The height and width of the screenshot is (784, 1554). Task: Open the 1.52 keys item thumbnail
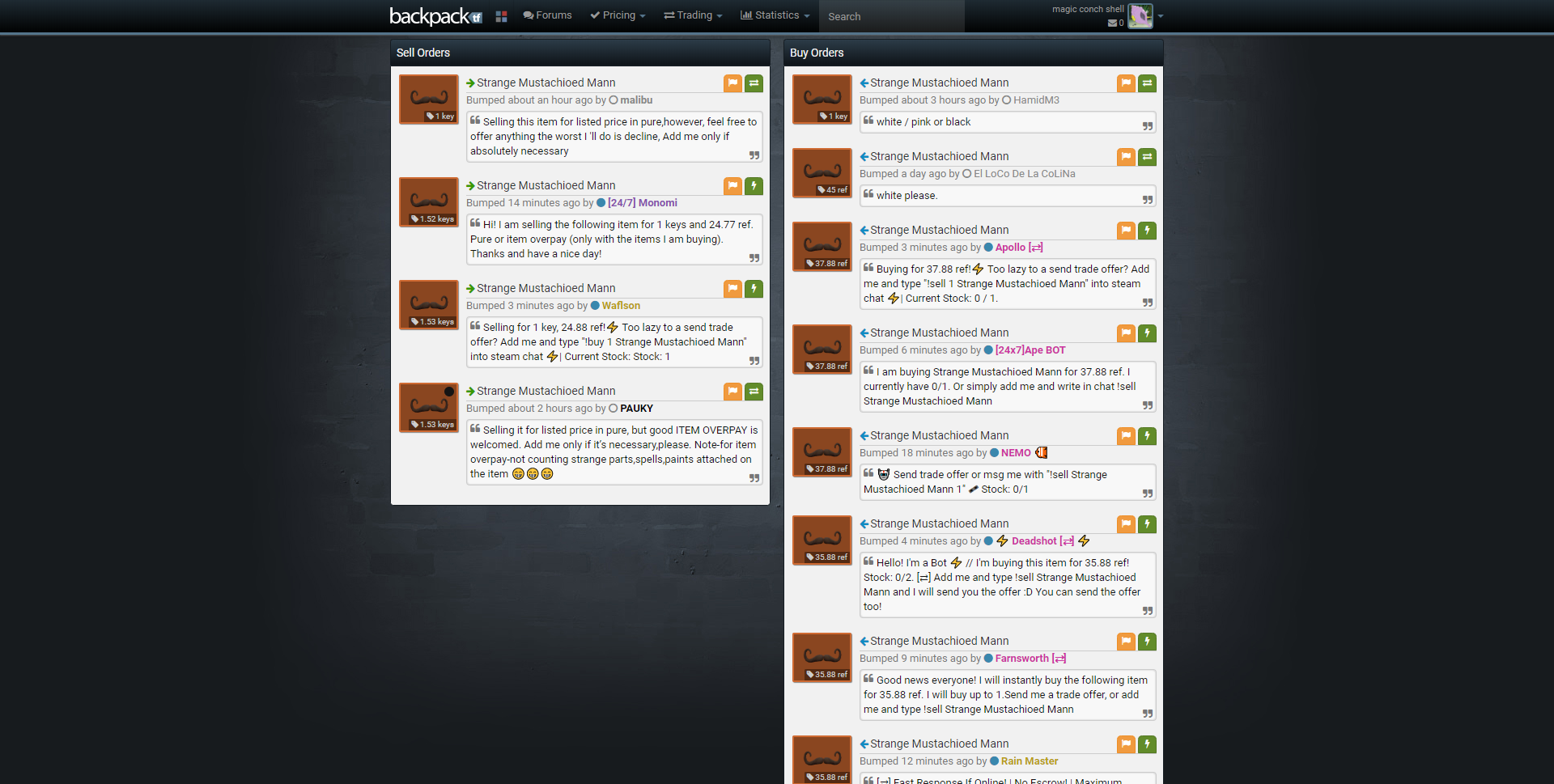(429, 202)
